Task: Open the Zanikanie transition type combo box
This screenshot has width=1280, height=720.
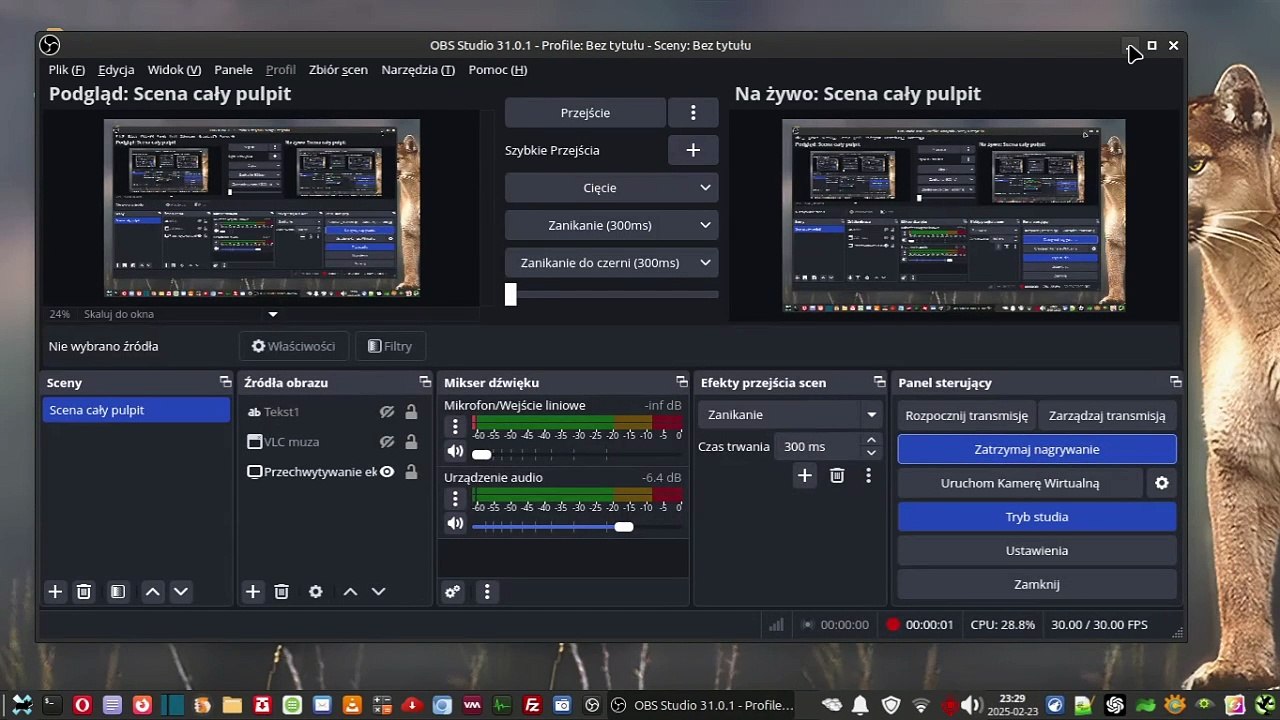Action: pos(791,414)
